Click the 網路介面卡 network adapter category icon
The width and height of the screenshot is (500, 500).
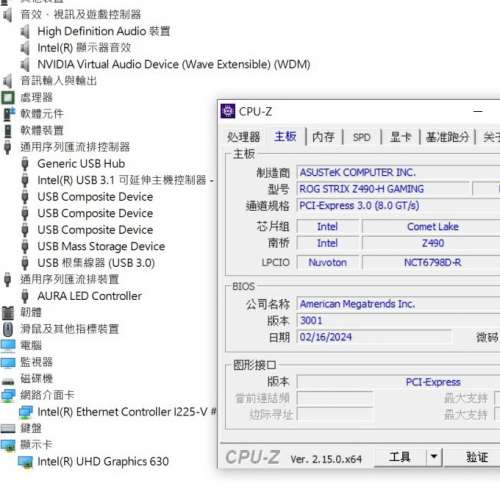pyautogui.click(x=8, y=396)
